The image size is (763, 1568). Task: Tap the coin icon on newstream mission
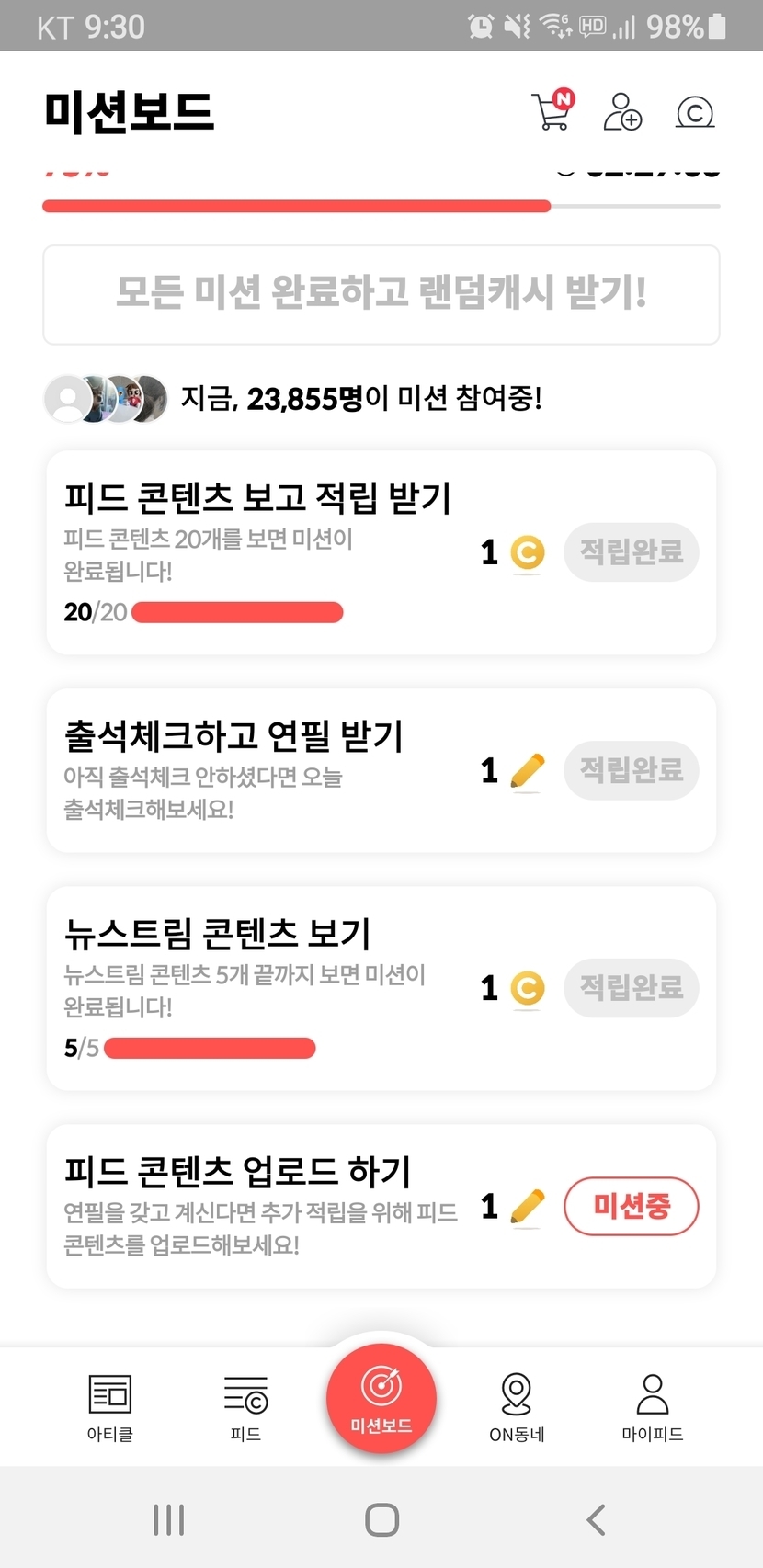pos(527,988)
